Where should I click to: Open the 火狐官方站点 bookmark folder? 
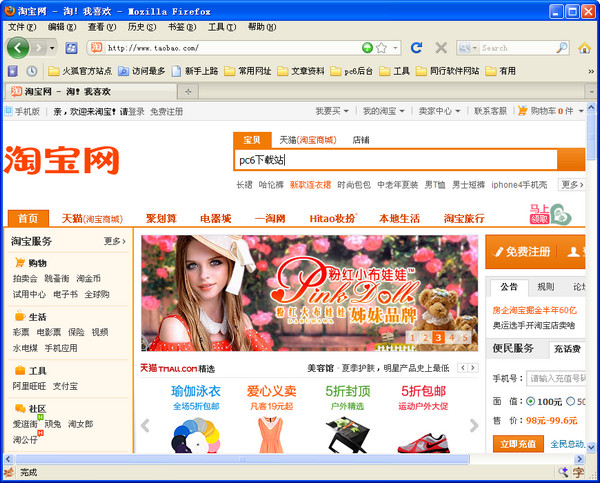[80, 71]
